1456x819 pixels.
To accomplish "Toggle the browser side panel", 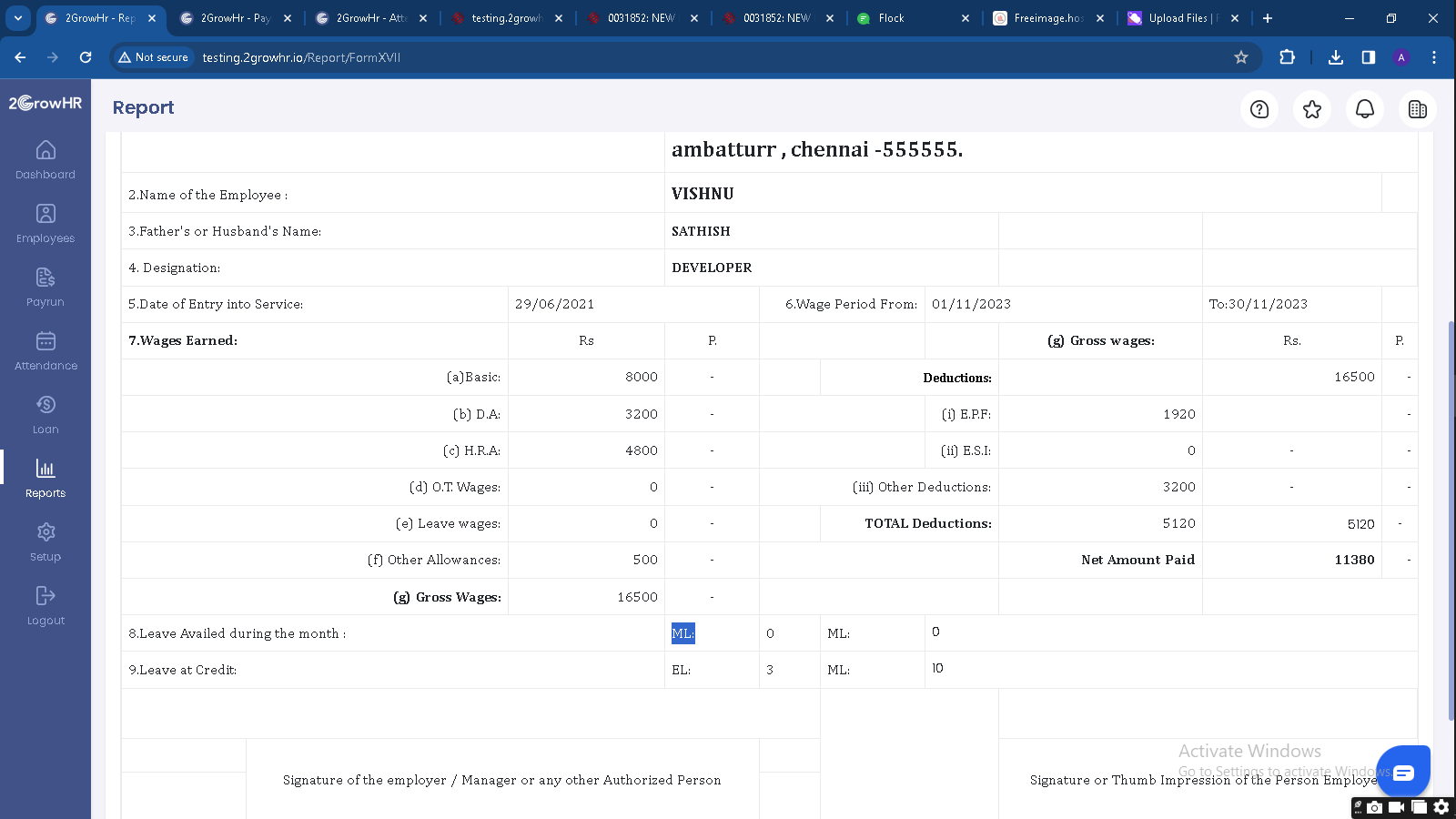I will click(1369, 57).
